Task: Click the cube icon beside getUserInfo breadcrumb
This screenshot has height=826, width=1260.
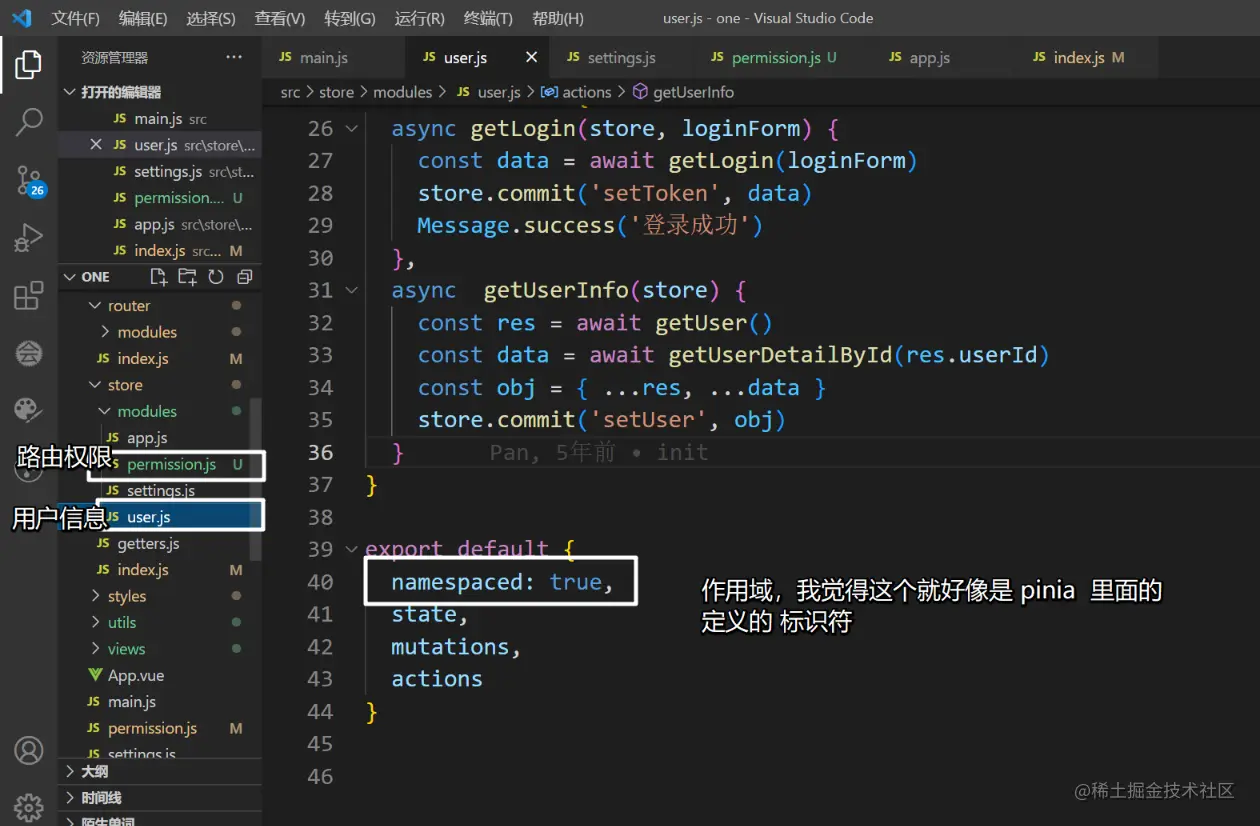Action: pyautogui.click(x=641, y=92)
